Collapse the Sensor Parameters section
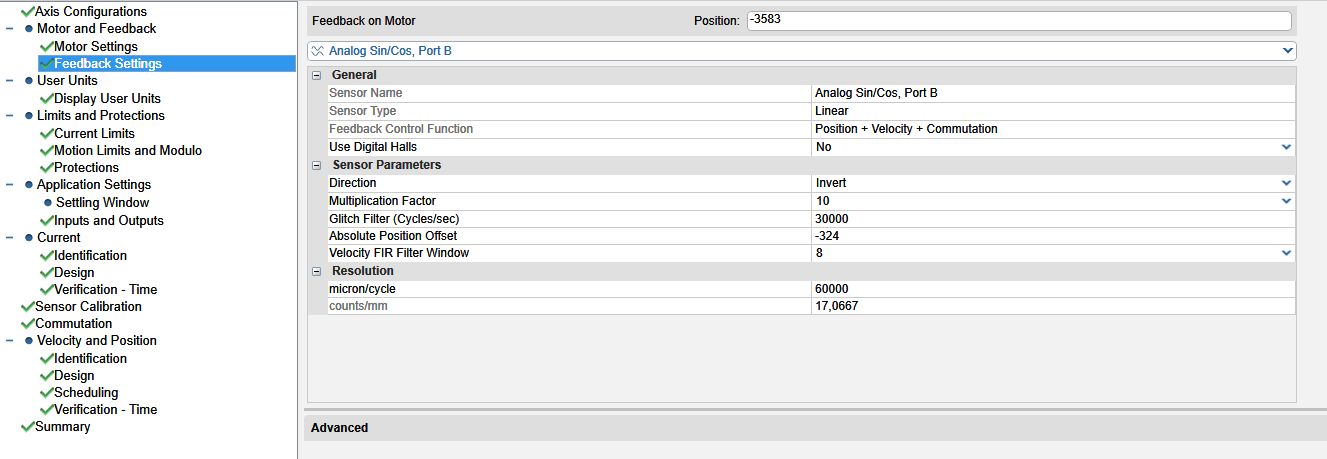1327x459 pixels. [317, 165]
